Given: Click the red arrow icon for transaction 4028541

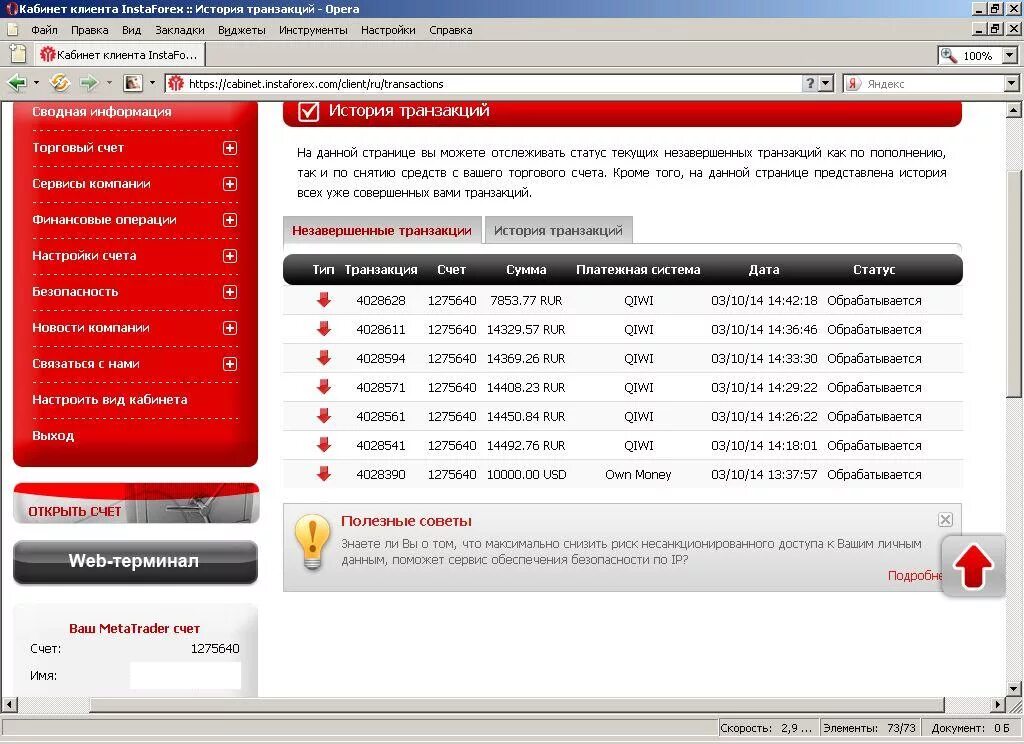Looking at the screenshot, I should point(323,445).
